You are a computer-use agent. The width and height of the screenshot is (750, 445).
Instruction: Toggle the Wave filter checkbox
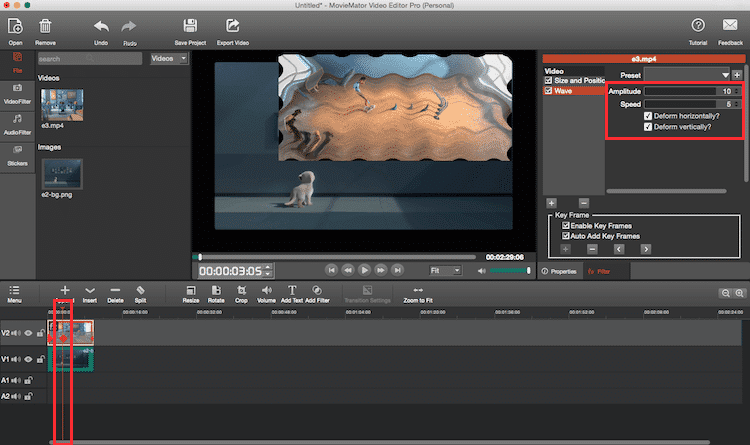click(x=549, y=90)
